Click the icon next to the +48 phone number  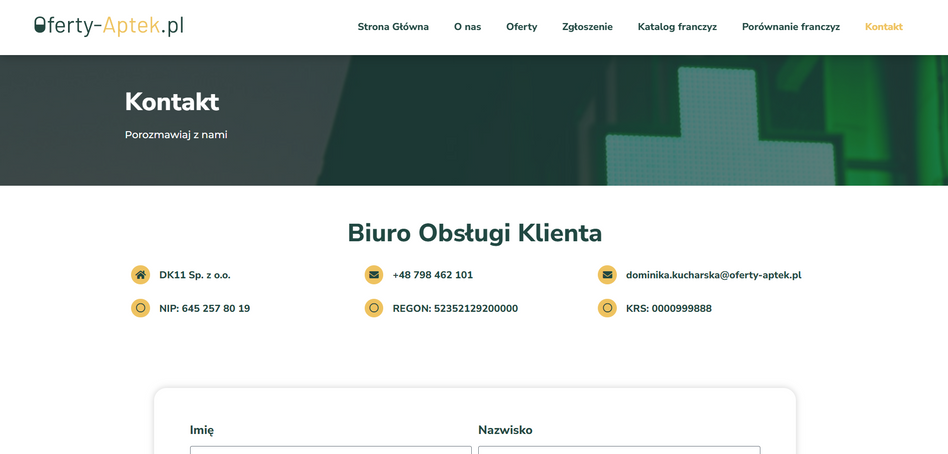374,275
